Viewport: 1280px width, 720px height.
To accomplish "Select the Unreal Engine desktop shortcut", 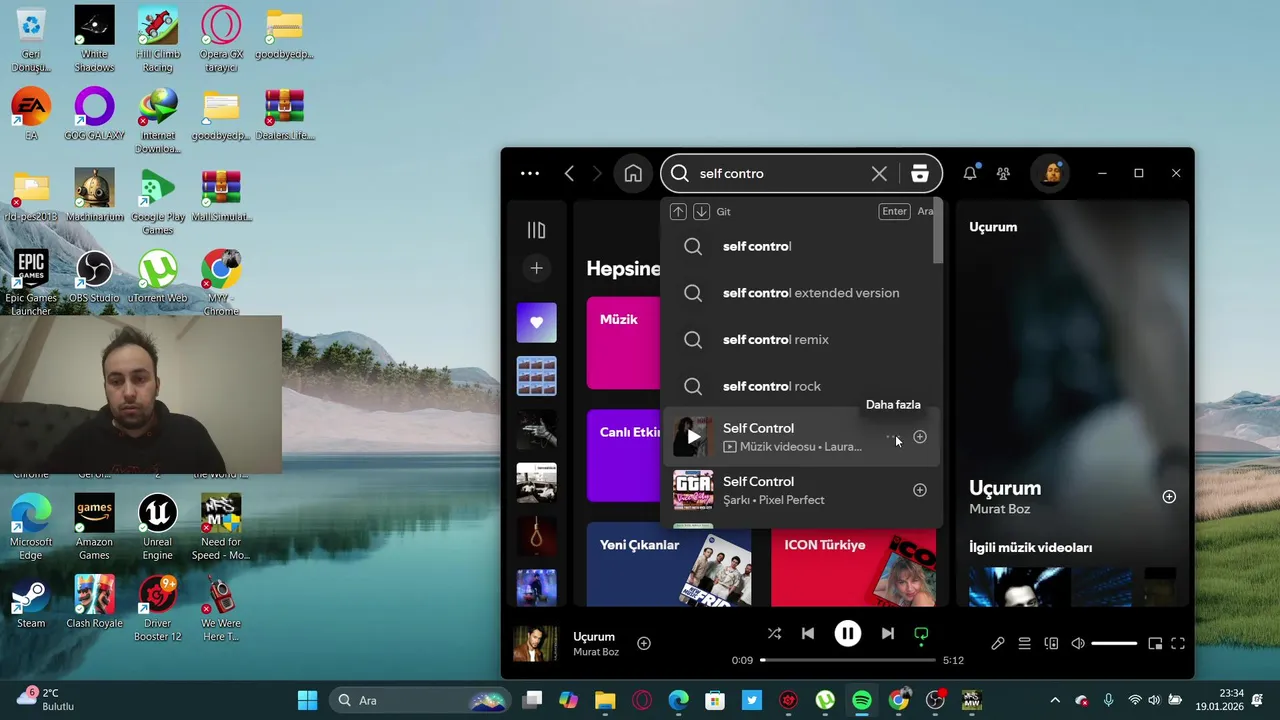I will click(157, 527).
